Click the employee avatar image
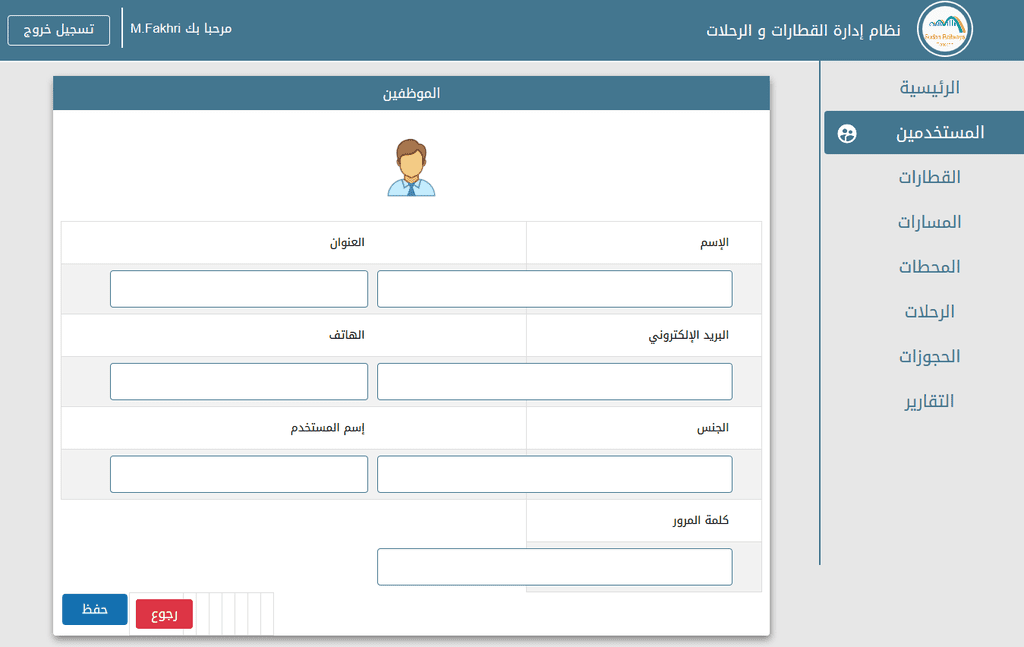The image size is (1024, 647). pyautogui.click(x=411, y=167)
